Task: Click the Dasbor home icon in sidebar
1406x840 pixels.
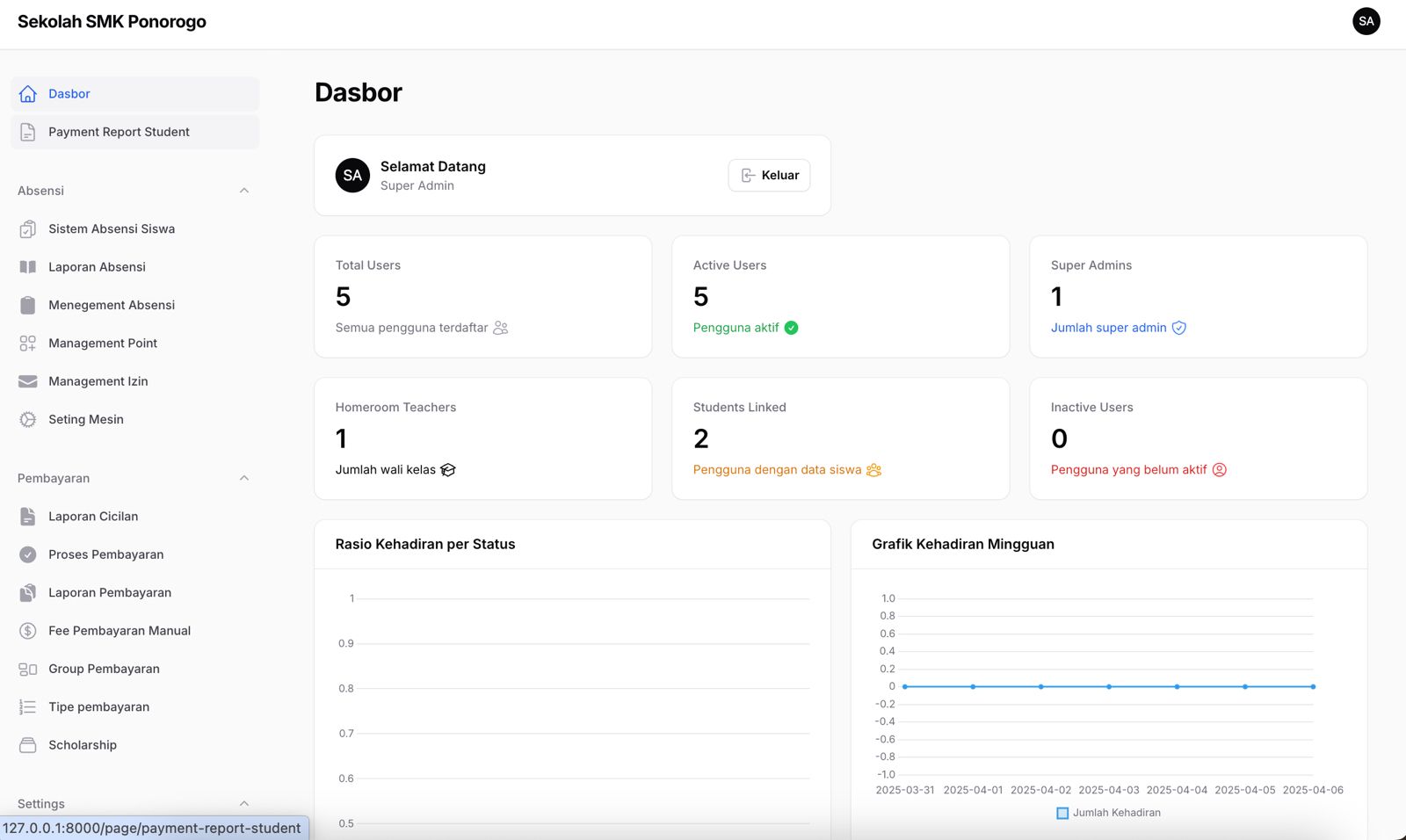Action: tap(28, 94)
